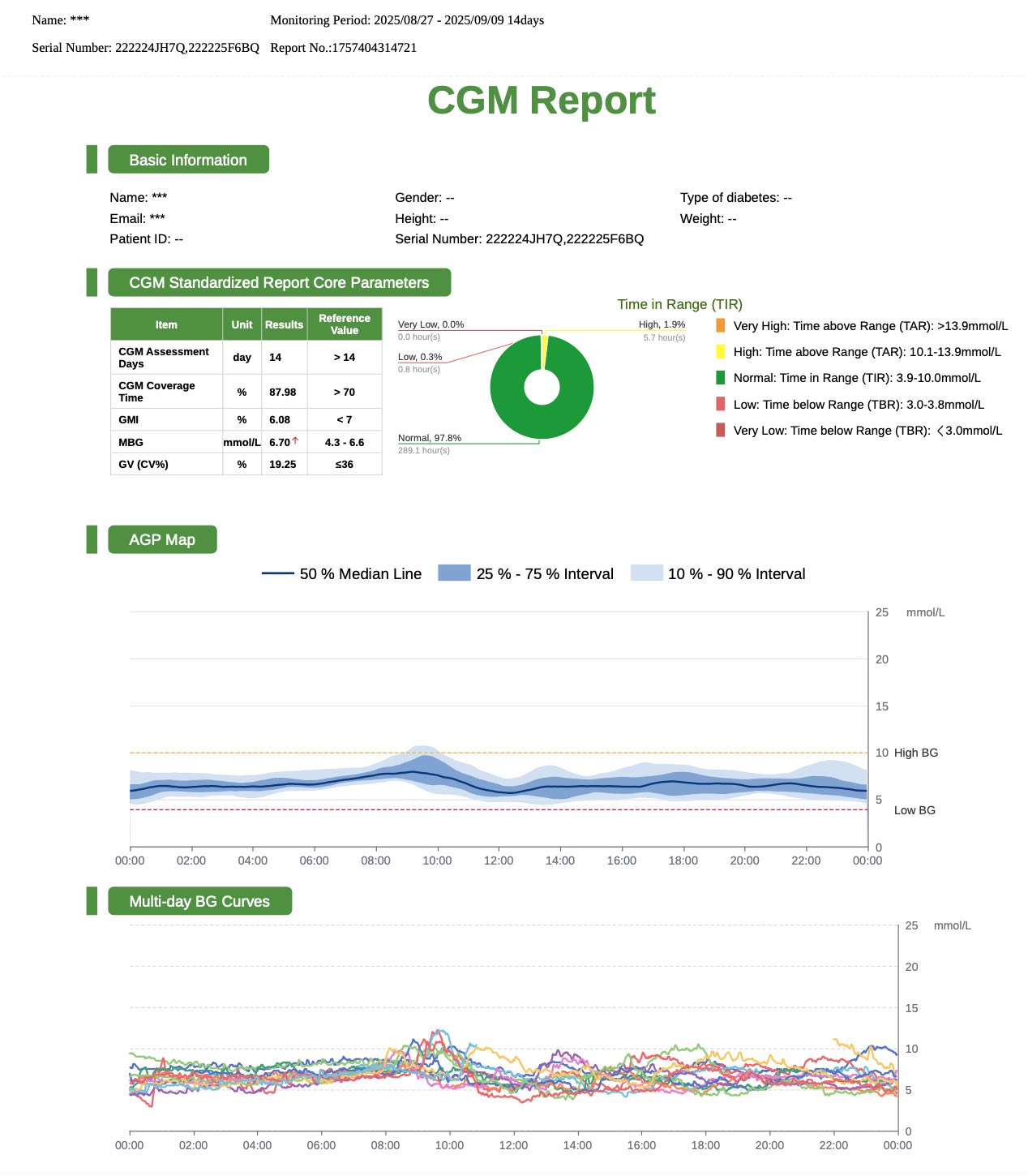Click the light red Low TBR legend swatch
Image resolution: width=1028 pixels, height=1176 pixels.
click(x=720, y=404)
